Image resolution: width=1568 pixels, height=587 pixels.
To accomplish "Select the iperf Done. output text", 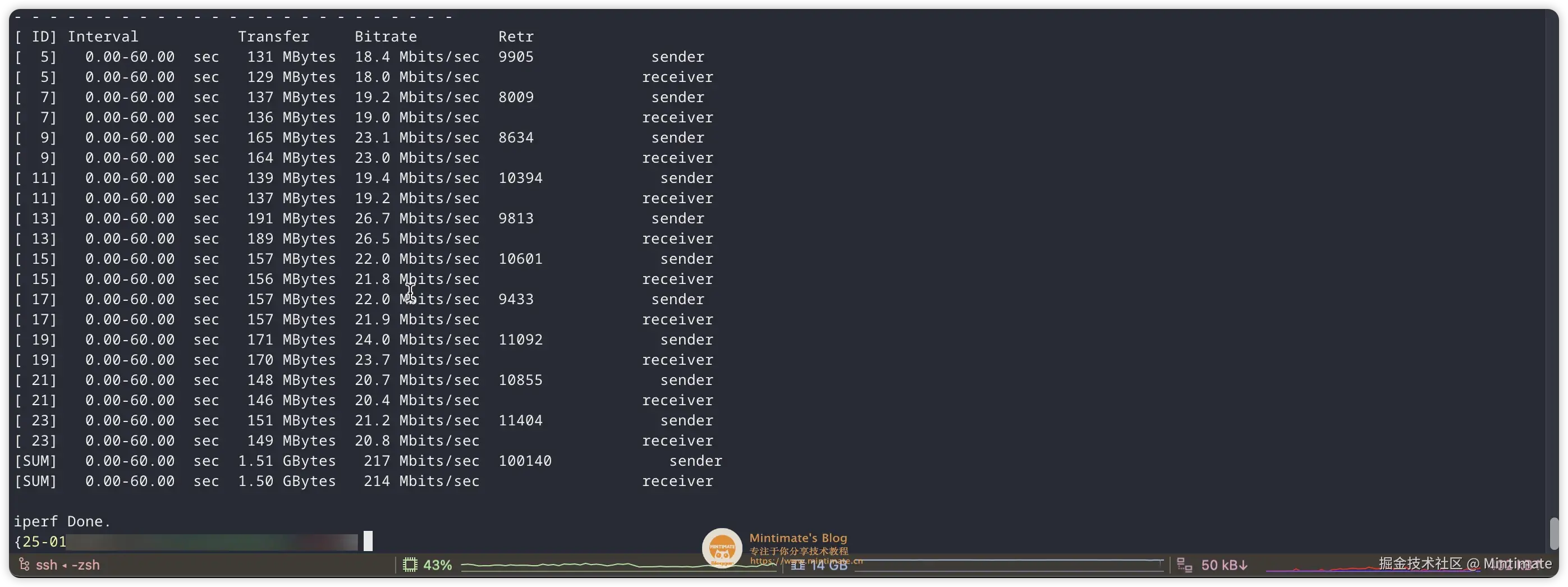I will 63,521.
